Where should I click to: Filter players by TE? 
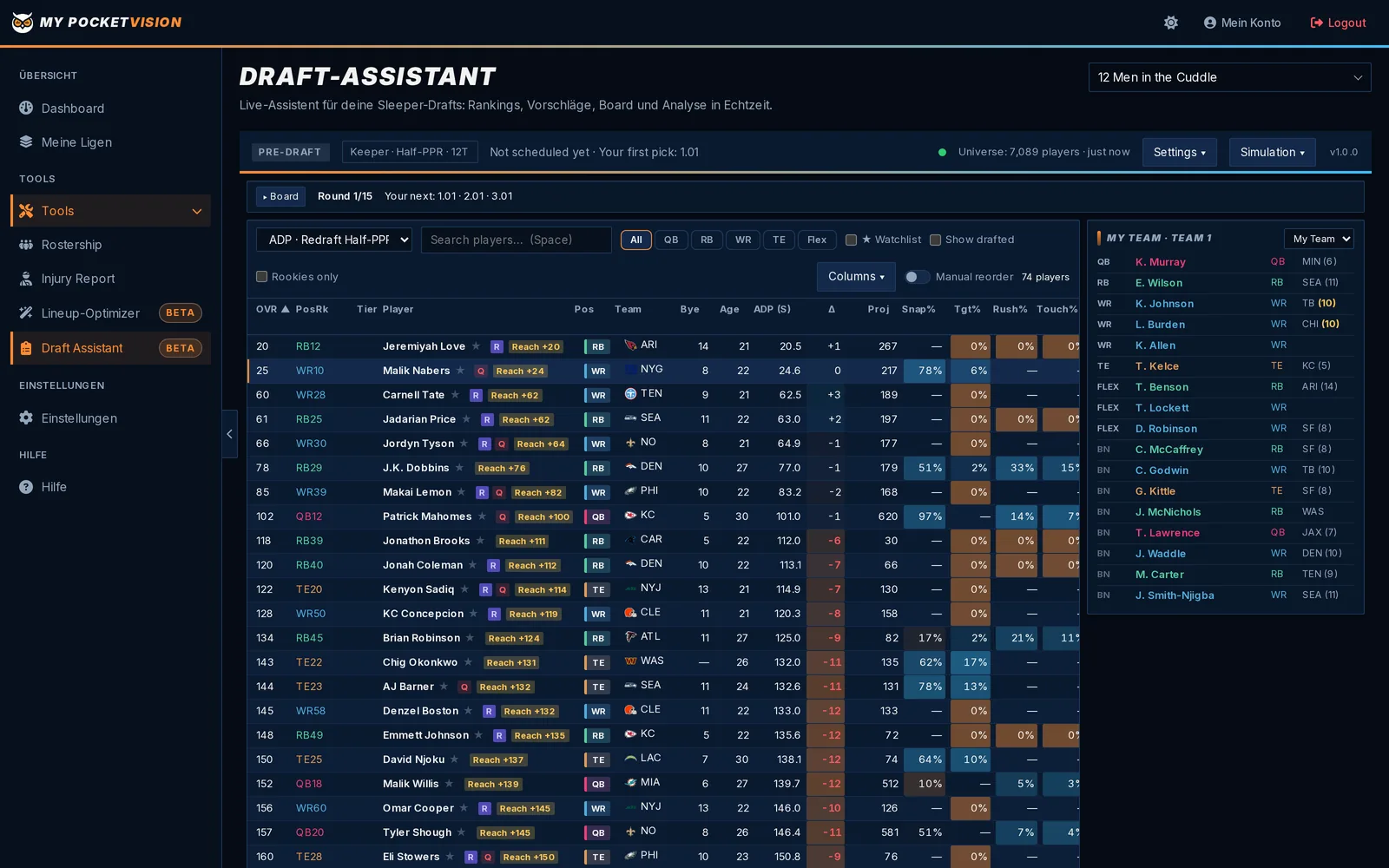(x=779, y=240)
